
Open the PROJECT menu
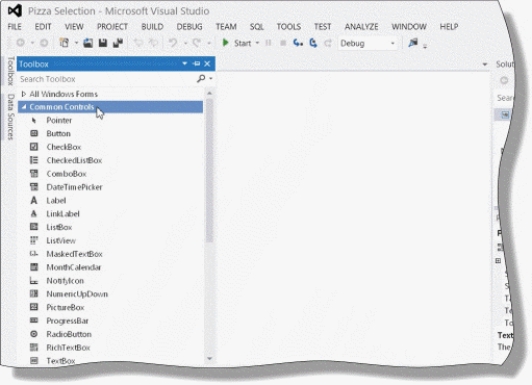(112, 26)
